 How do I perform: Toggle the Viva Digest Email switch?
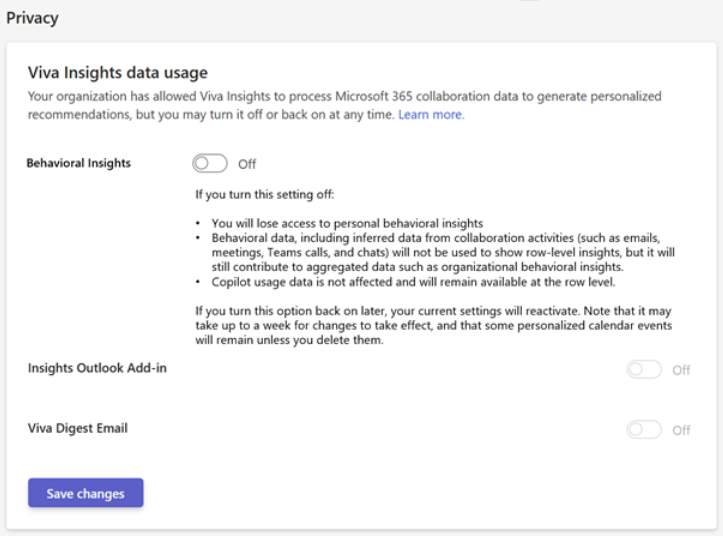pos(643,430)
